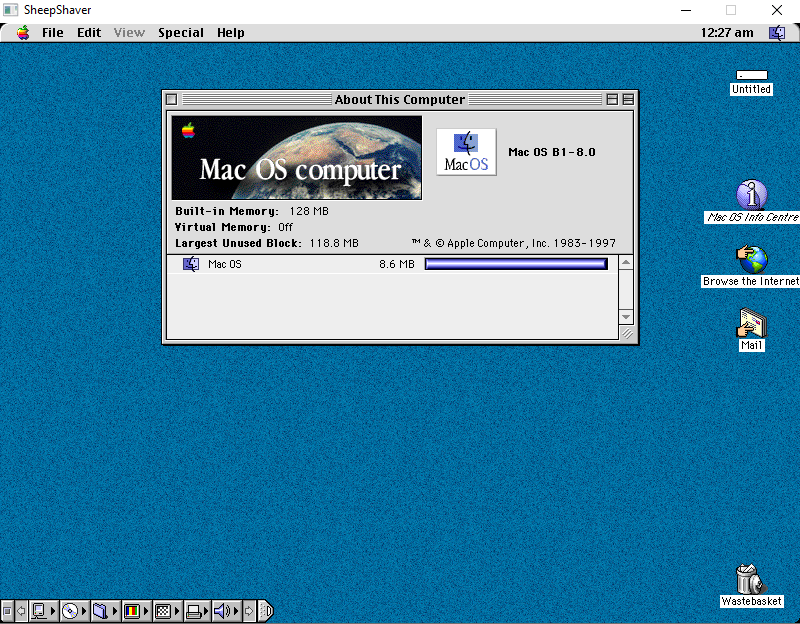Open the Special menu
The width and height of the screenshot is (800, 624).
click(181, 33)
